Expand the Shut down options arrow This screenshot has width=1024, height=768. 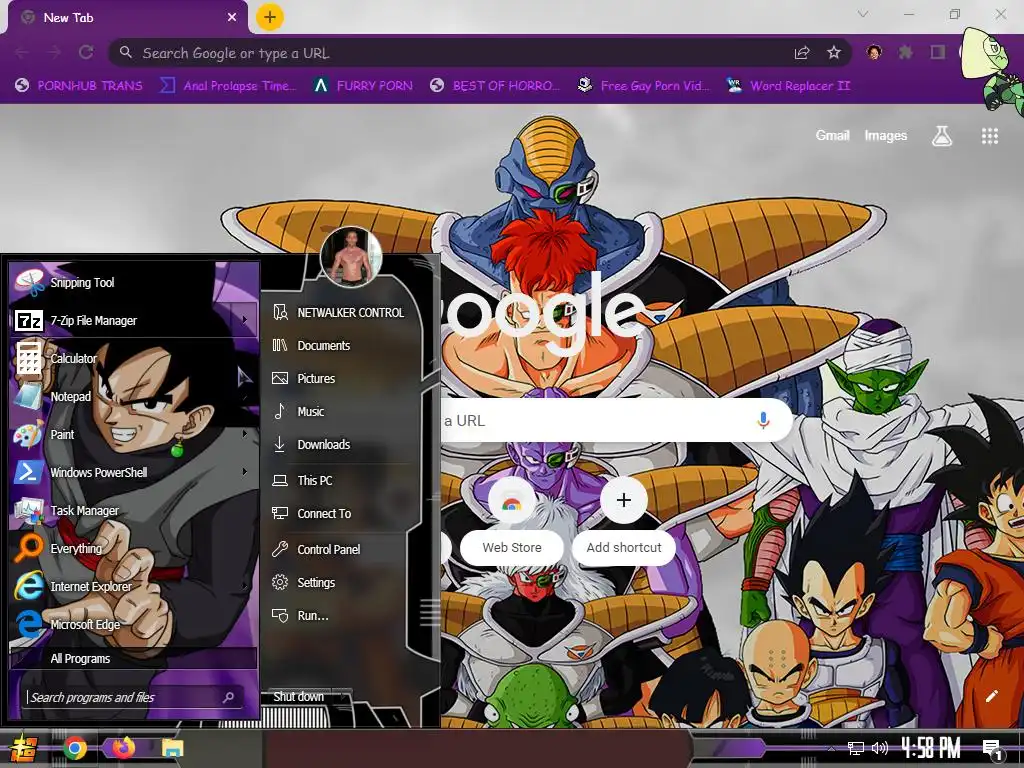point(344,697)
